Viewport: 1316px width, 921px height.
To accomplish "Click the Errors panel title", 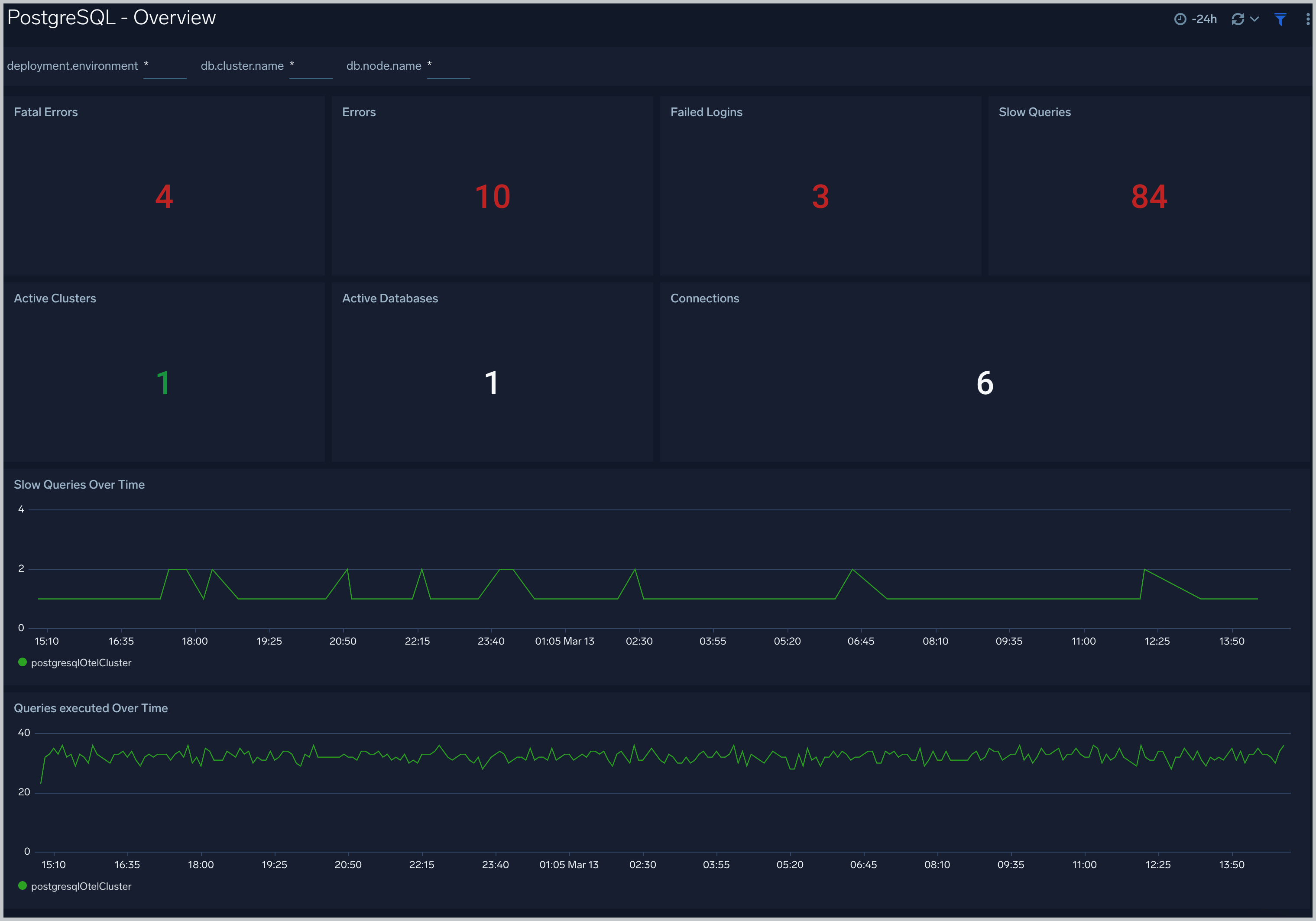I will pos(359,112).
